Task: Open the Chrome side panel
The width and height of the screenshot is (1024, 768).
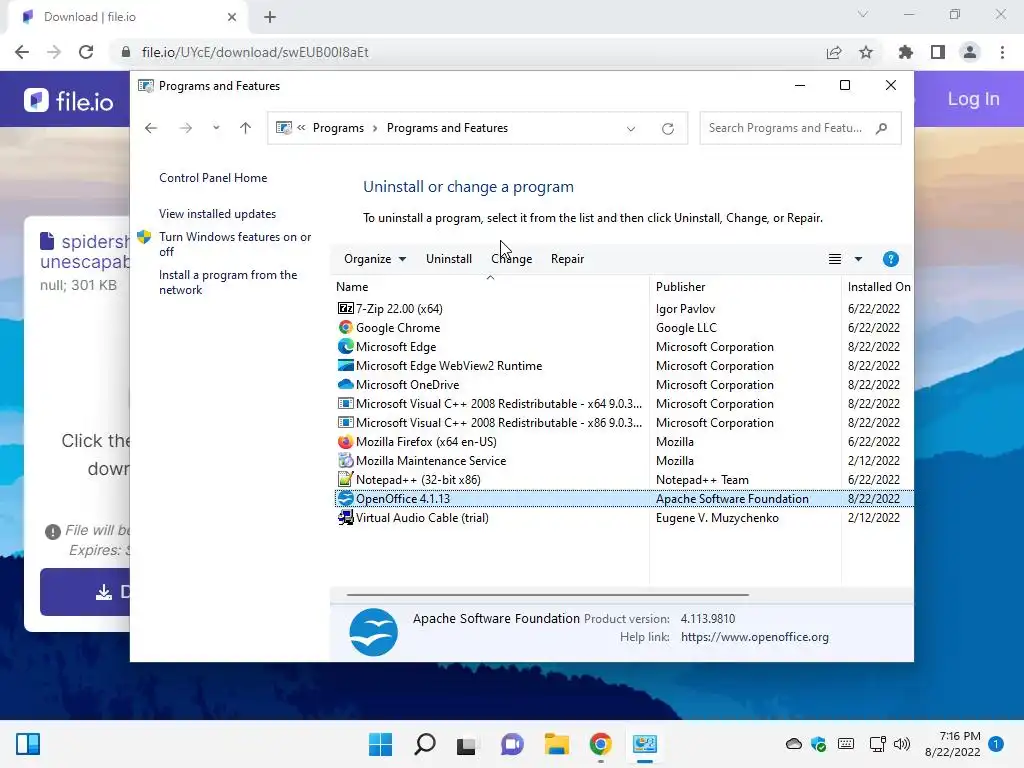Action: pos(938,52)
